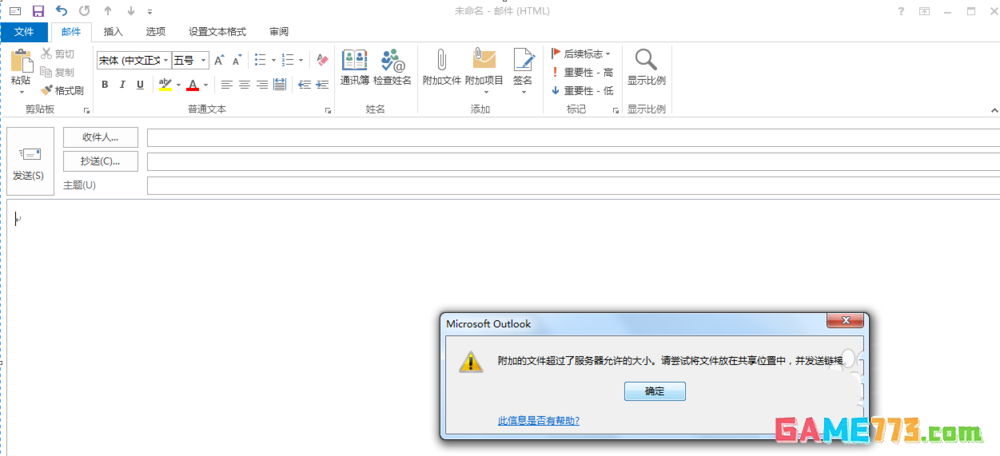The height and width of the screenshot is (456, 1000).
Task: Center the text
Action: click(x=244, y=84)
